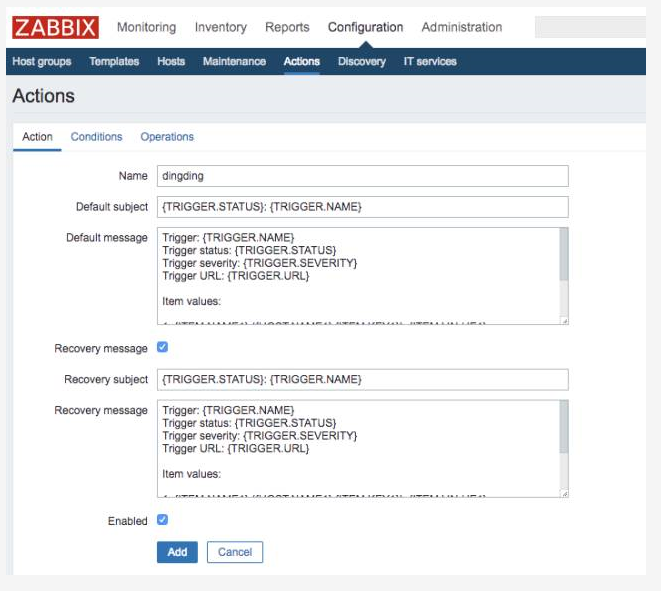The image size is (661, 591).
Task: Open the Reports menu
Action: (287, 27)
